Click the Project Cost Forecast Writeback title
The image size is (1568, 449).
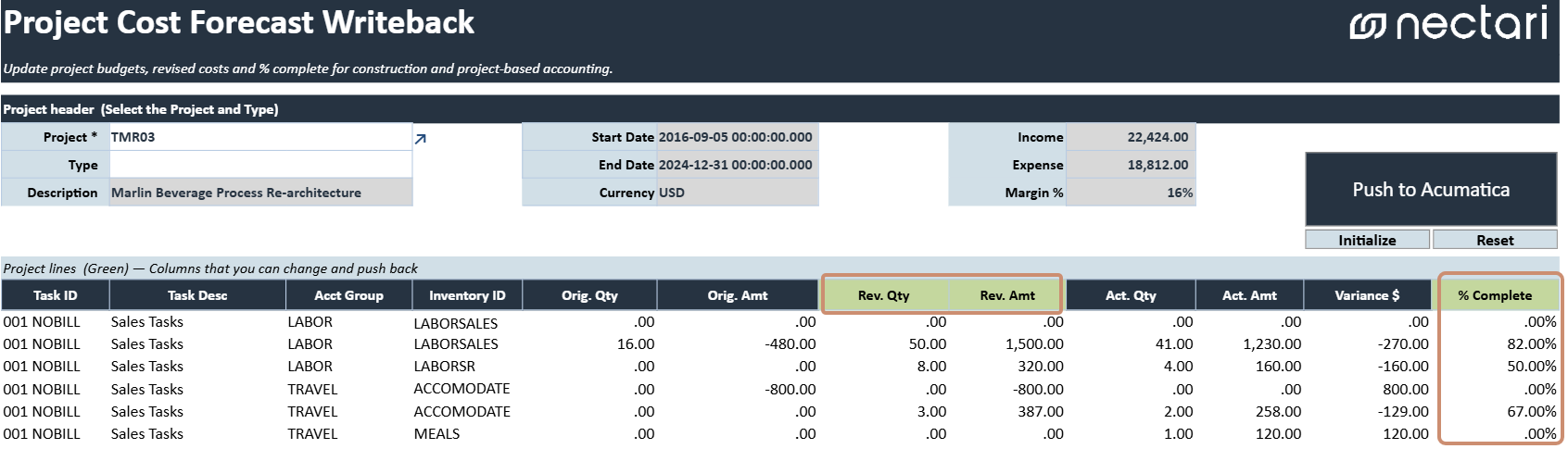coord(239,22)
